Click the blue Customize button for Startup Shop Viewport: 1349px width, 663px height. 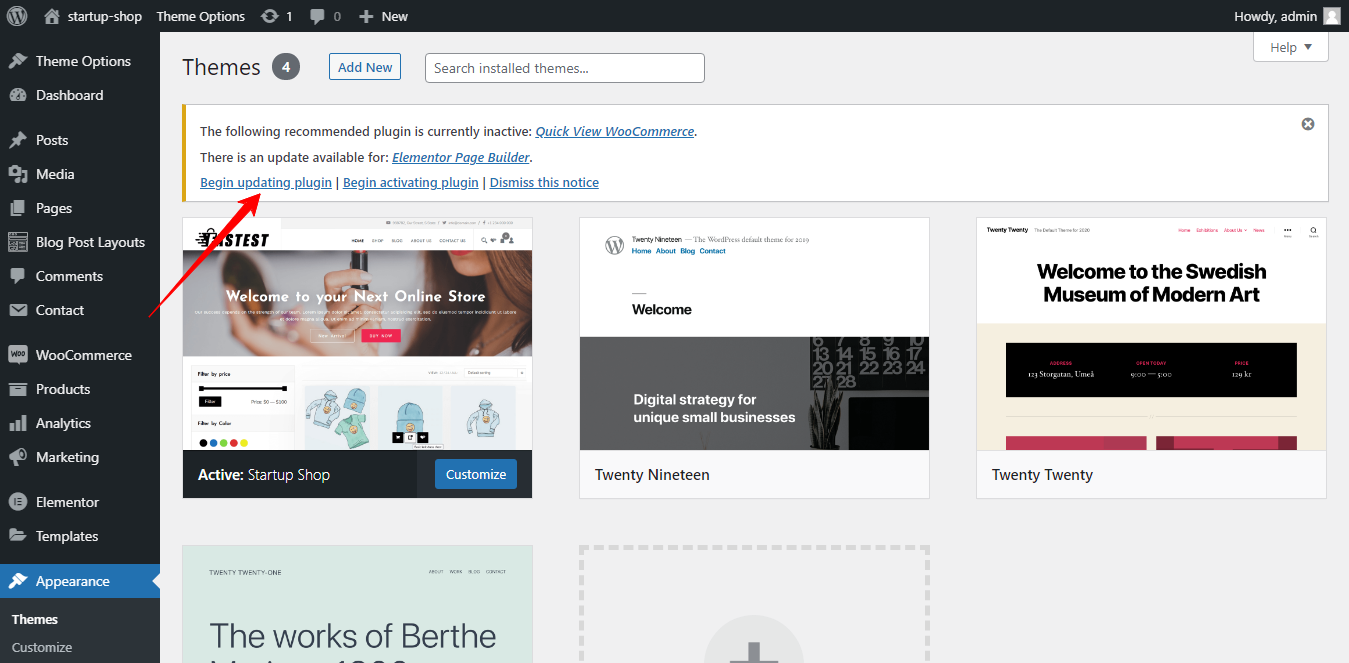click(476, 474)
